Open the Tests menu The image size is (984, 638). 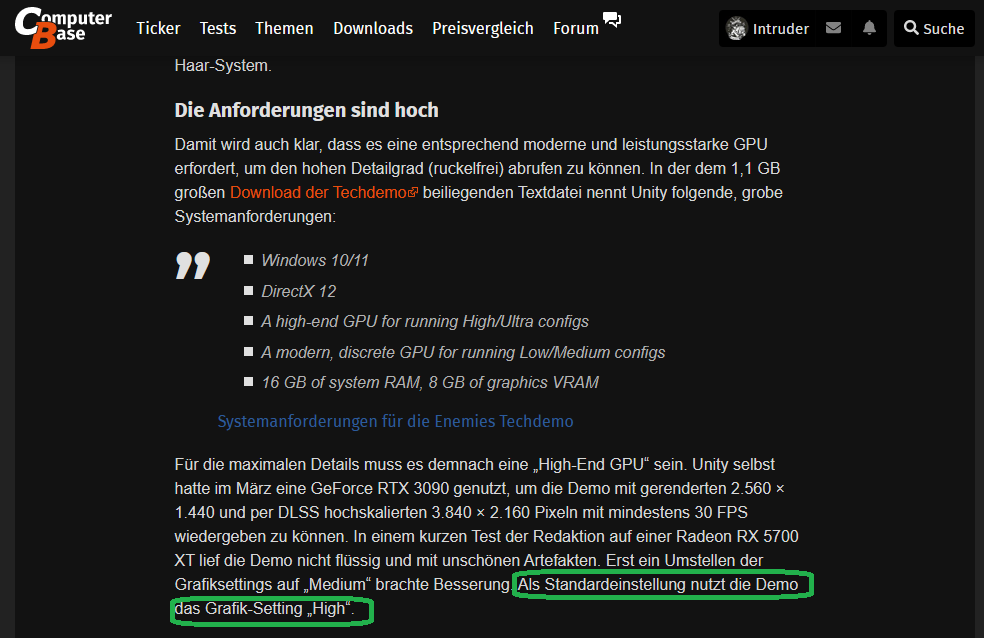click(218, 28)
